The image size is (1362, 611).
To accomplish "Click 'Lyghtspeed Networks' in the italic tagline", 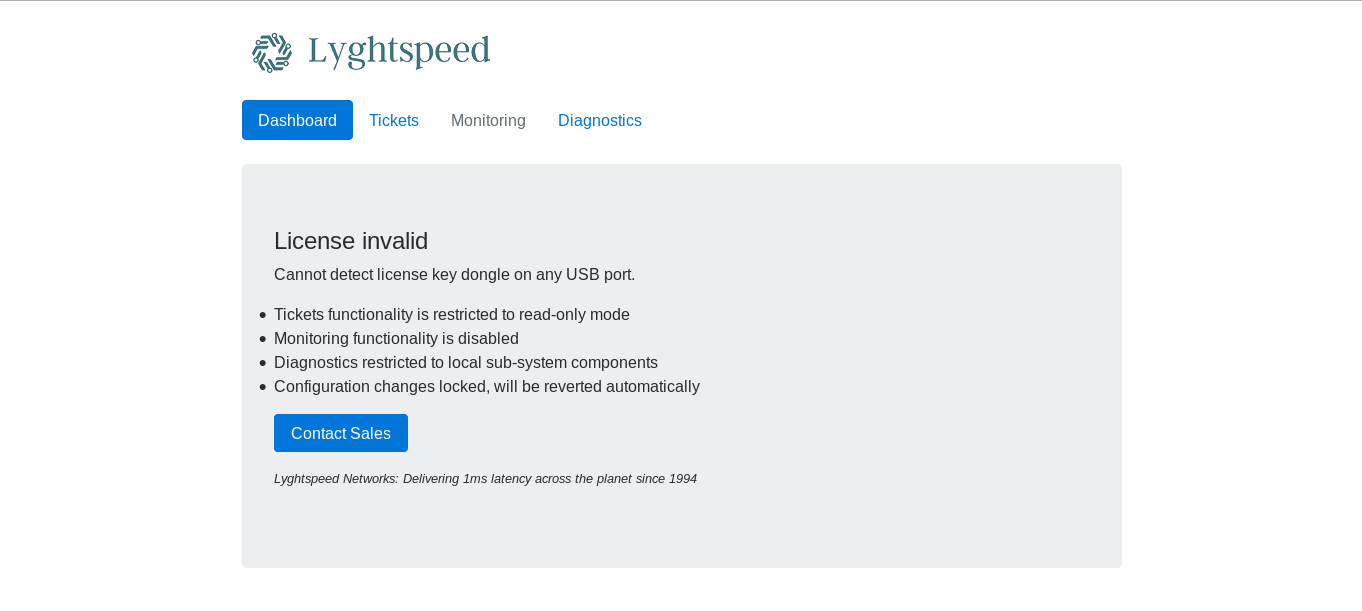I will 336,479.
